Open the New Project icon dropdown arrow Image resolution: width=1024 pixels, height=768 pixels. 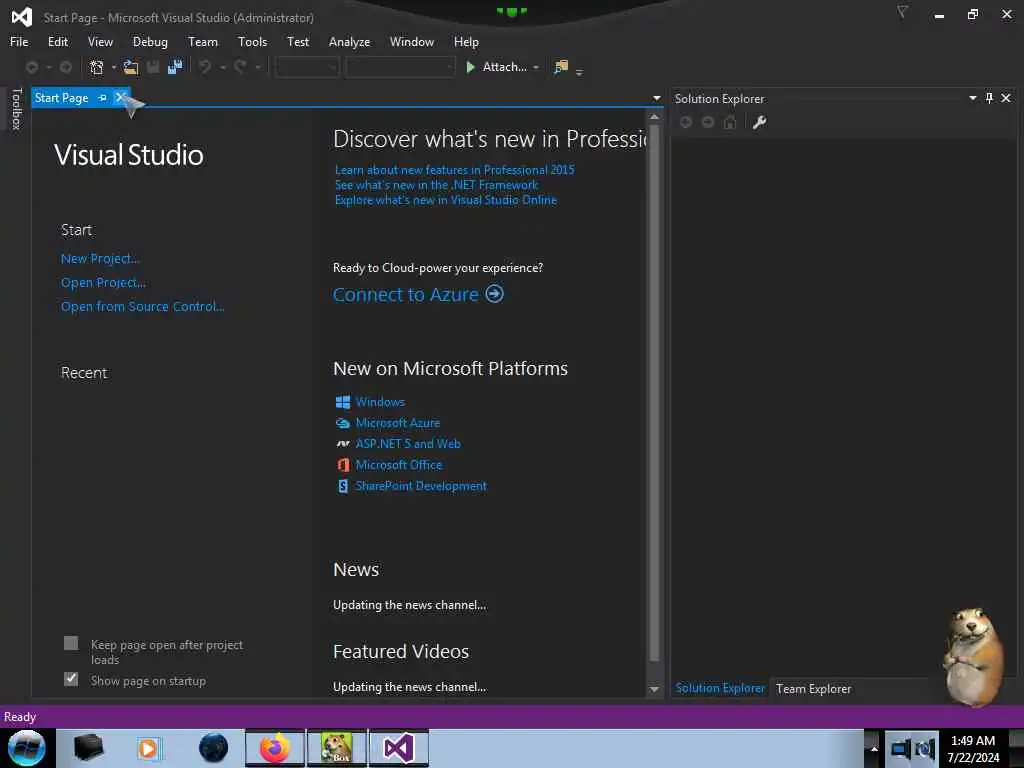pyautogui.click(x=114, y=67)
